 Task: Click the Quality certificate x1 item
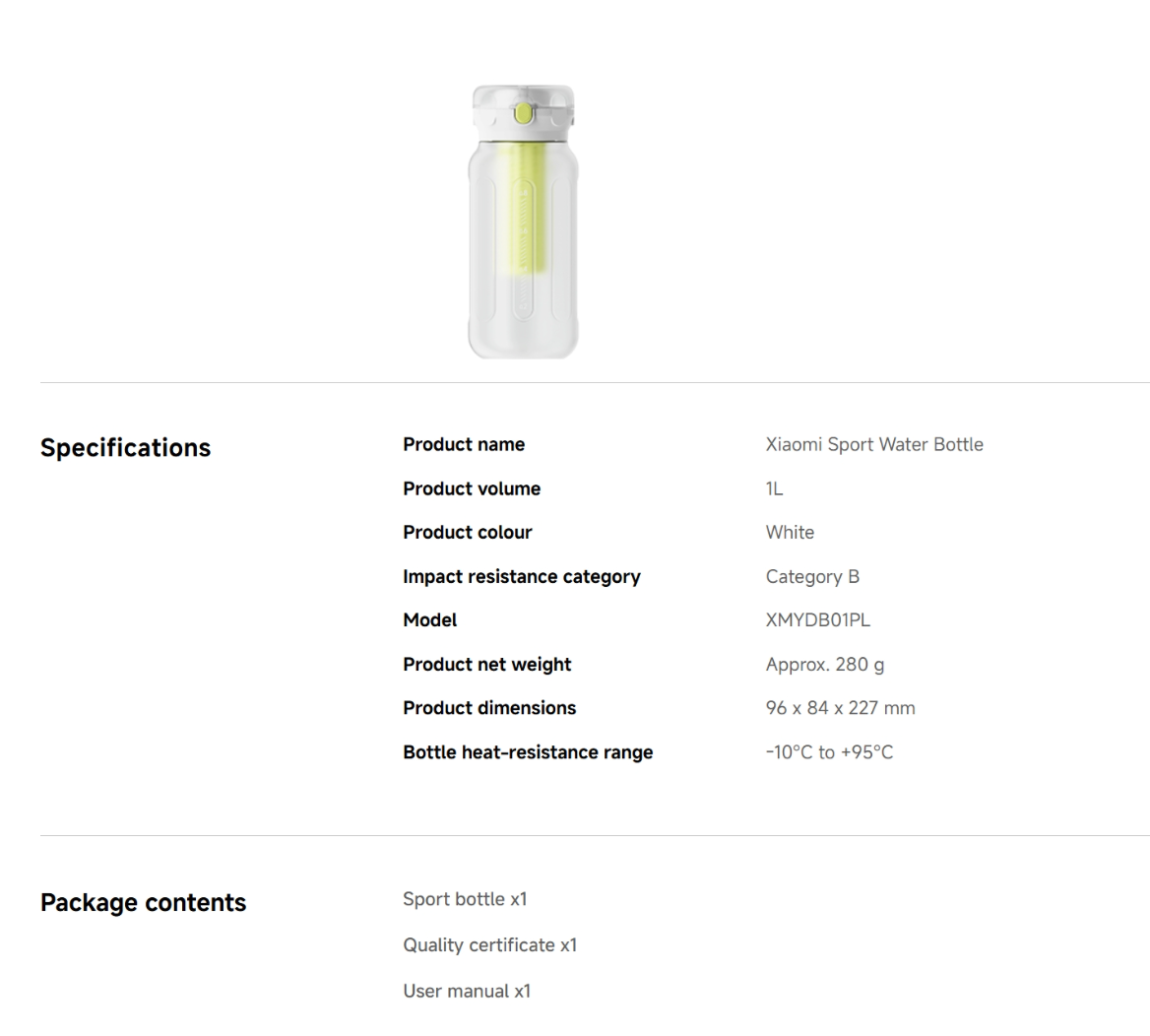tap(490, 944)
